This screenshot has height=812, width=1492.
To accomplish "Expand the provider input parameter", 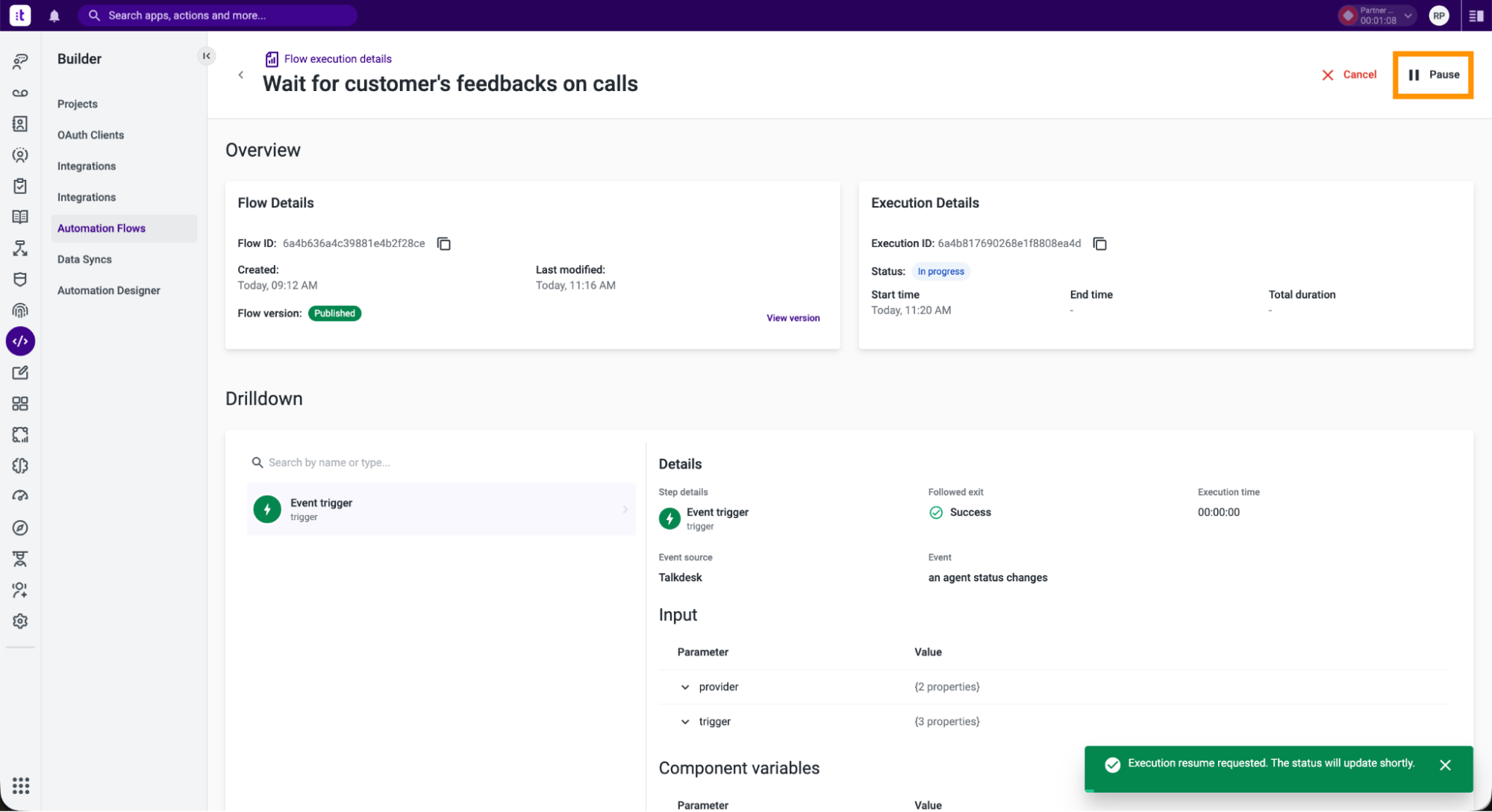I will pos(684,687).
